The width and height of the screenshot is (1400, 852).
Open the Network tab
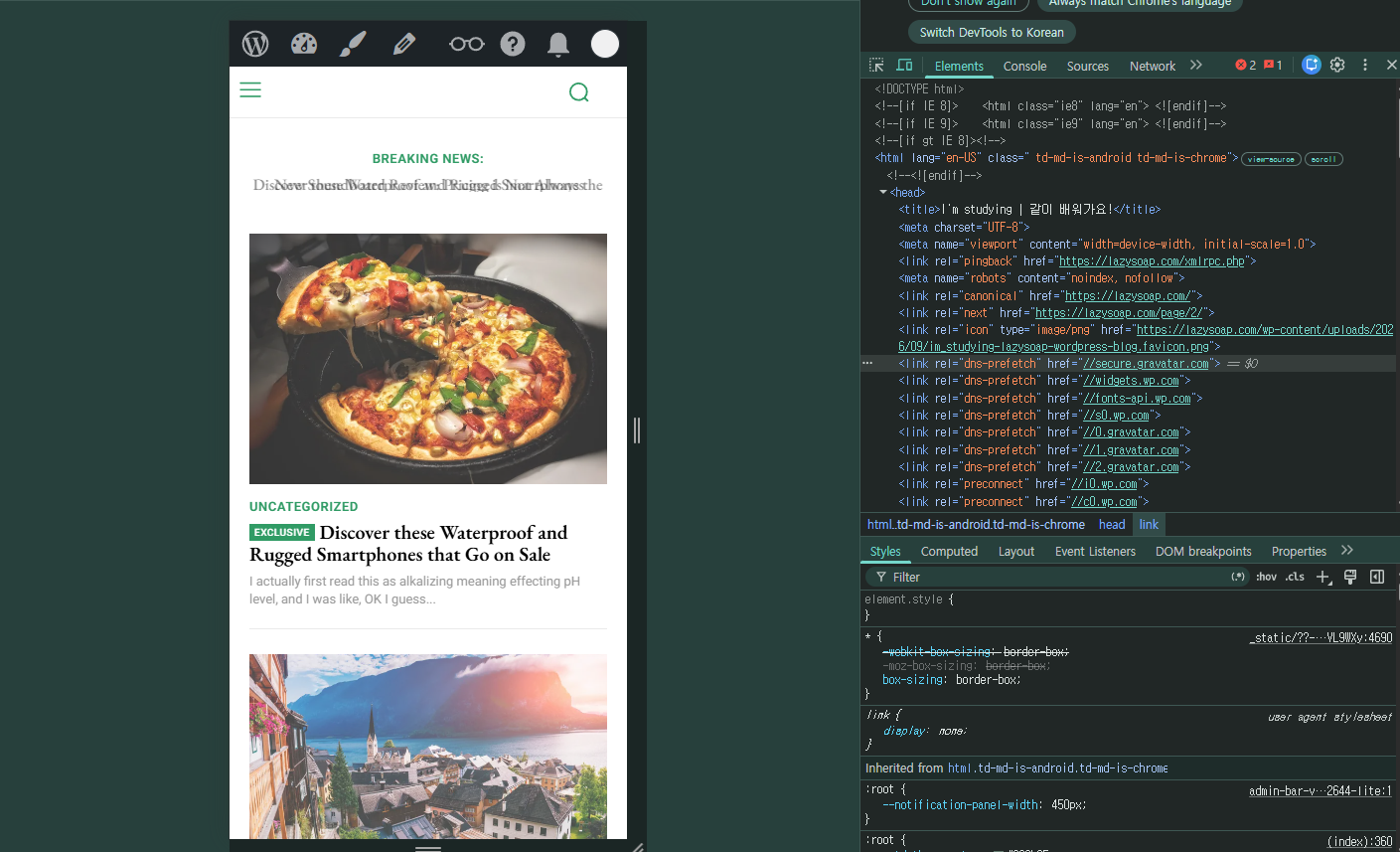1153,66
